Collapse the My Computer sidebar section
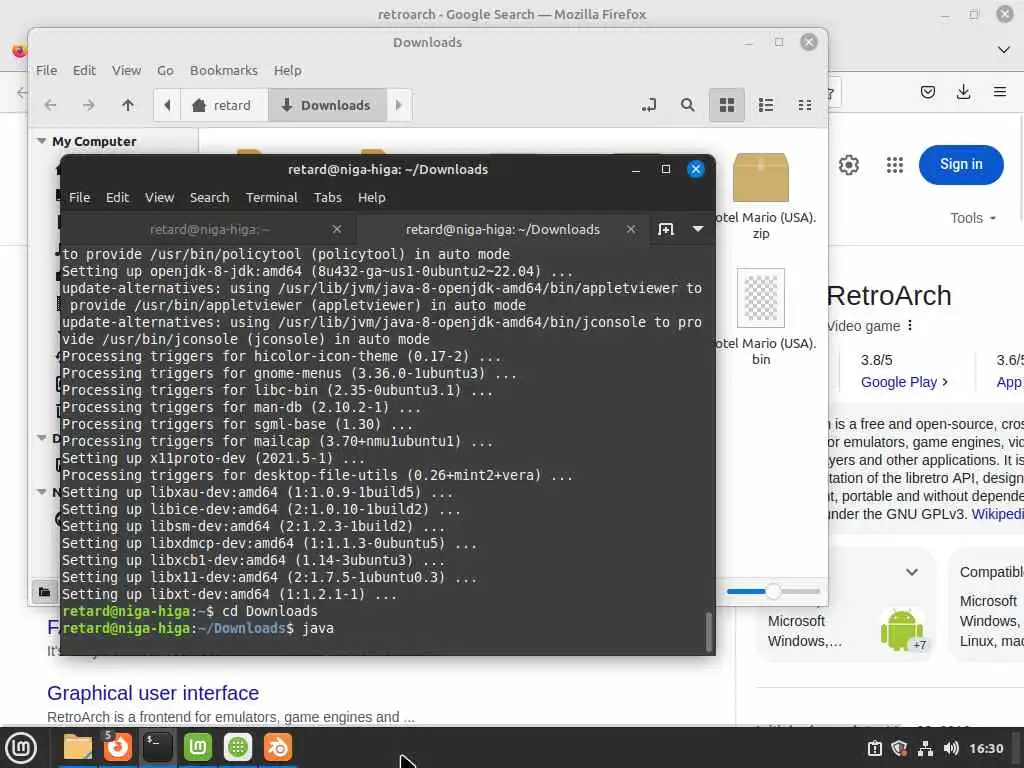This screenshot has height=768, width=1024. coord(42,141)
